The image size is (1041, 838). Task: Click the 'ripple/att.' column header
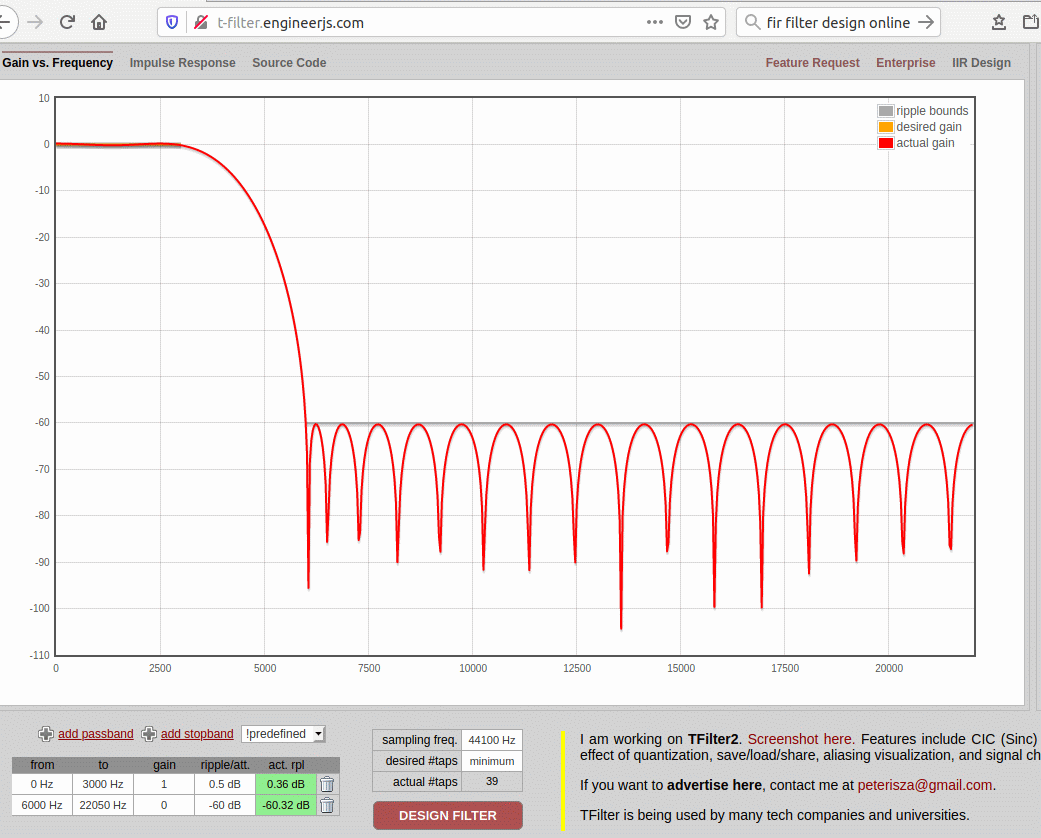click(225, 765)
